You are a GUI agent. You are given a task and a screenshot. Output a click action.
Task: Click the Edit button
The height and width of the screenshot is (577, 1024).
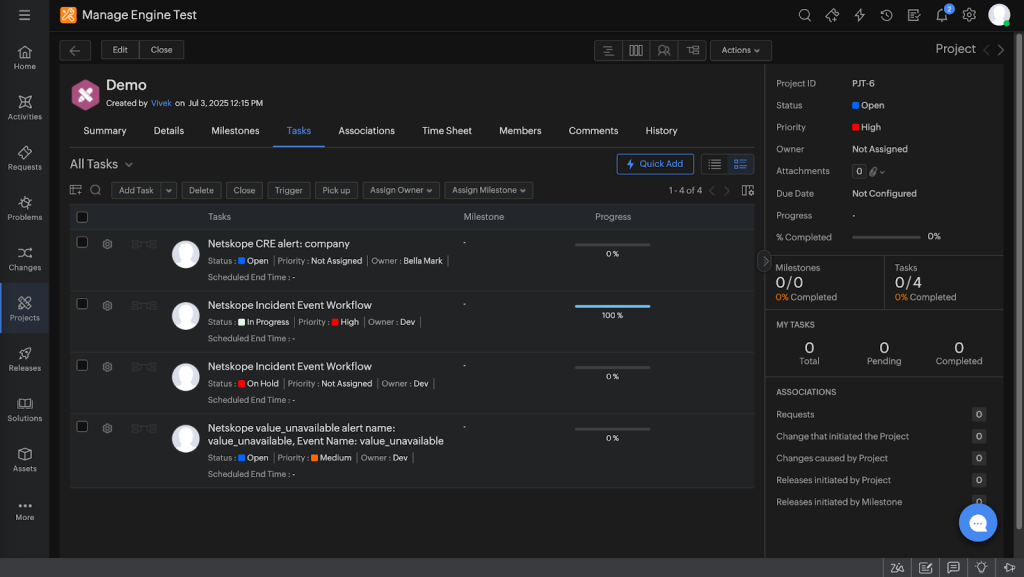tap(120, 50)
